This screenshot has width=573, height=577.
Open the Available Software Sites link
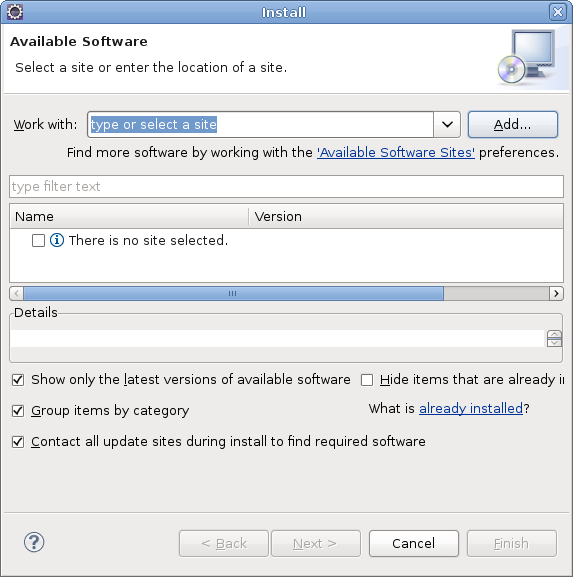coord(396,152)
